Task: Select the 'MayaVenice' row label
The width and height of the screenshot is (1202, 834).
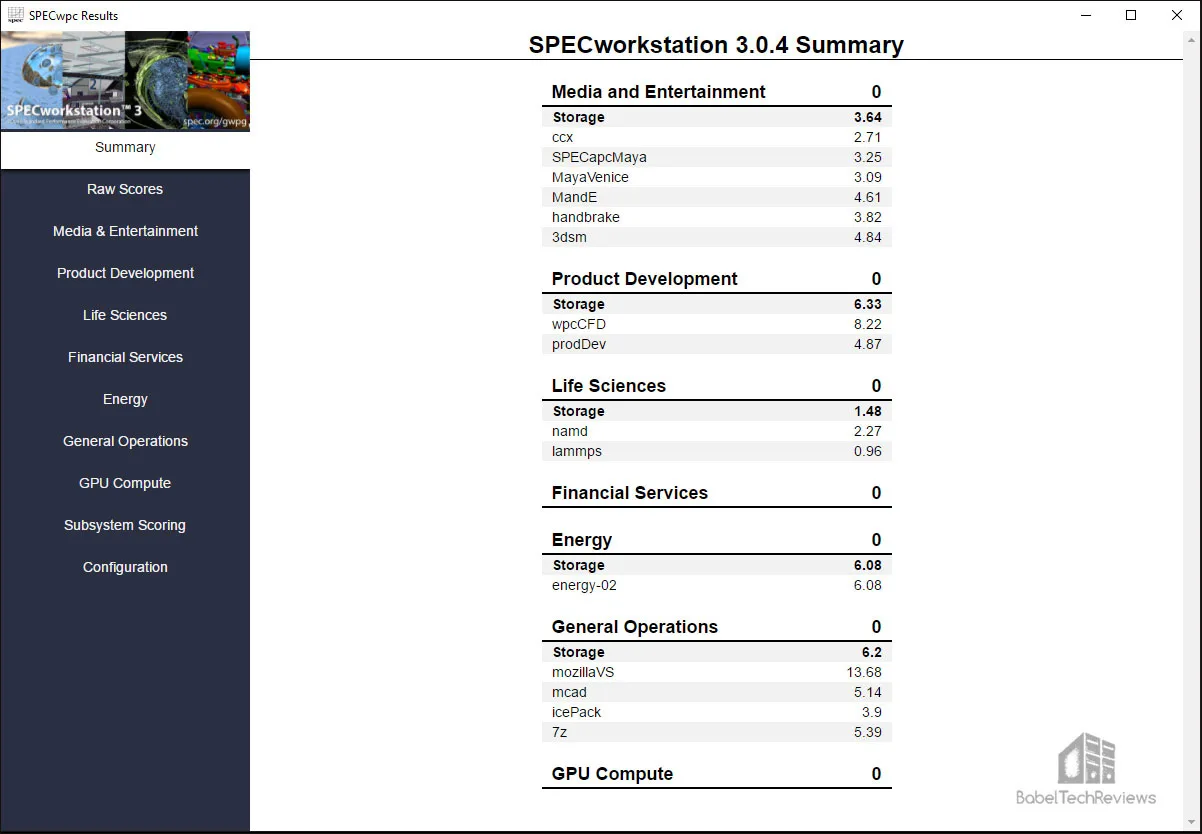Action: point(590,177)
